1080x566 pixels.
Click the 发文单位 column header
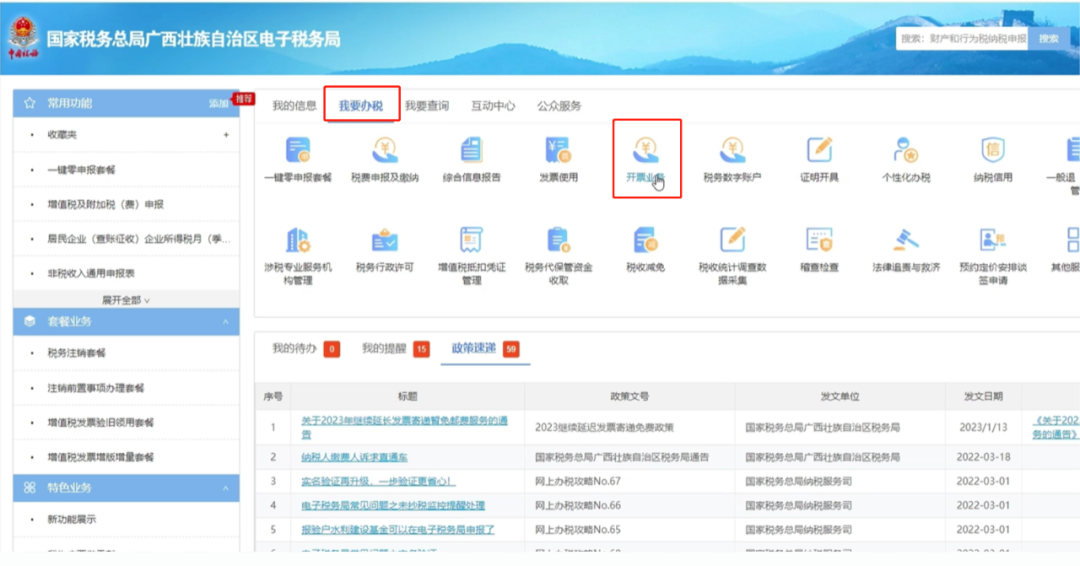pyautogui.click(x=840, y=397)
